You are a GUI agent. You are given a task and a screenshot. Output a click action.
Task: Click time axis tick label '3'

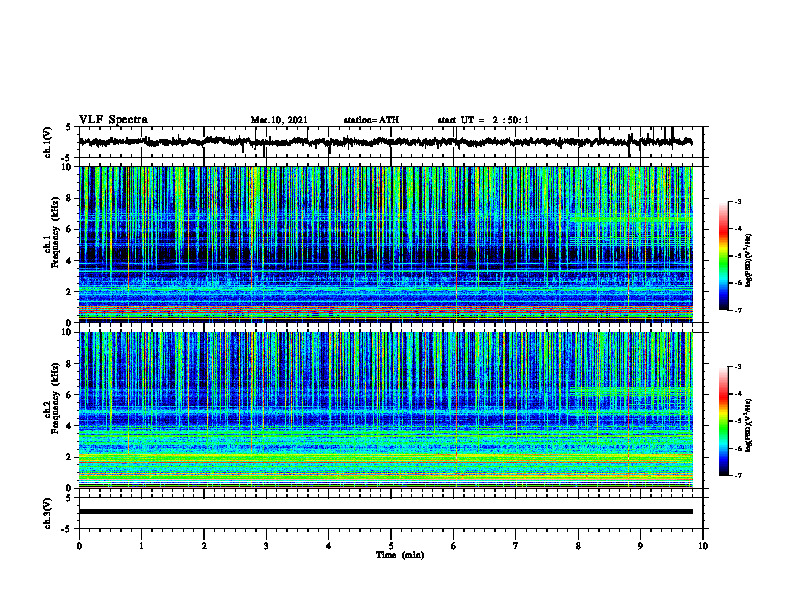(x=266, y=546)
